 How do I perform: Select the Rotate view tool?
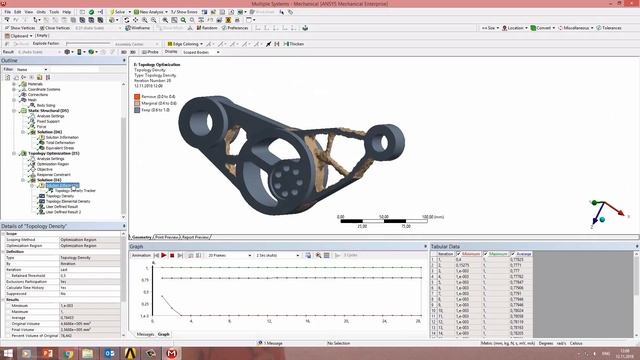pos(127,20)
